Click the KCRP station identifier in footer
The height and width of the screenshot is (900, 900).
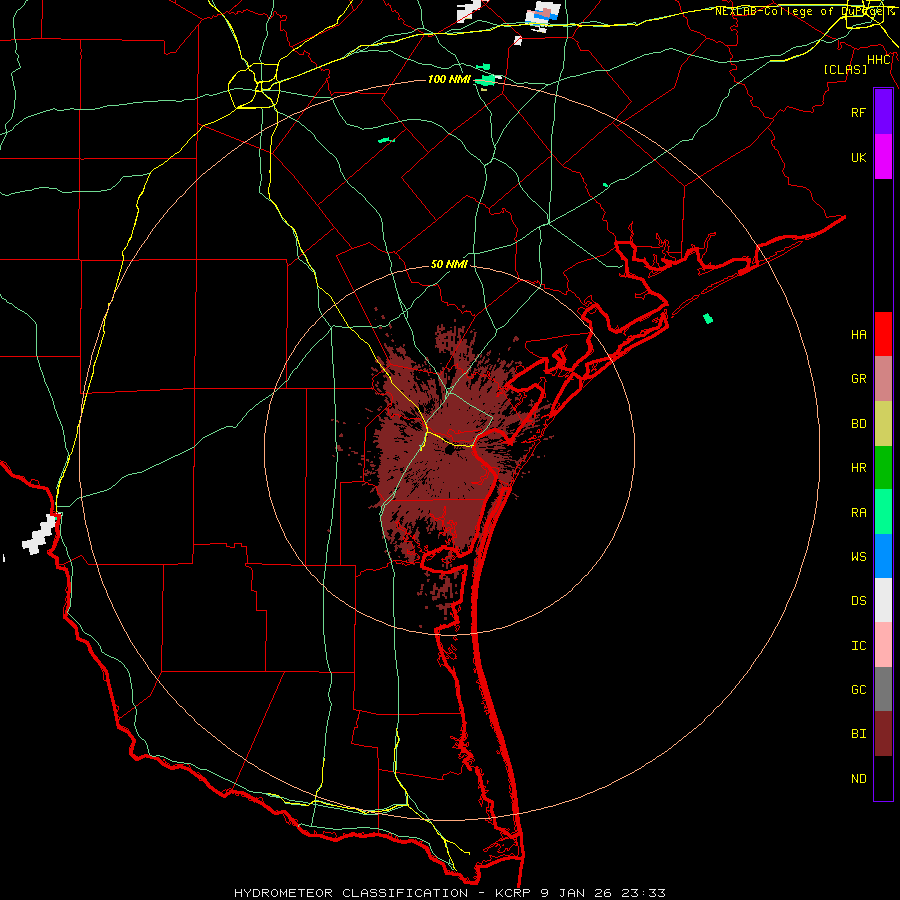pos(514,893)
